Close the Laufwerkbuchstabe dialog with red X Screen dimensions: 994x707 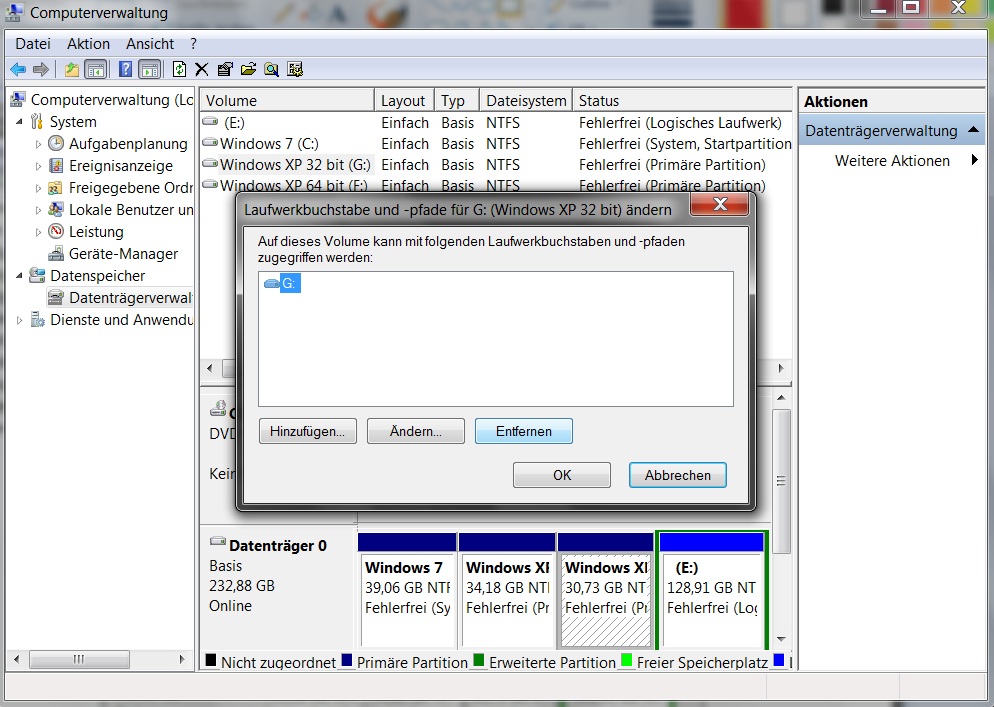click(720, 204)
